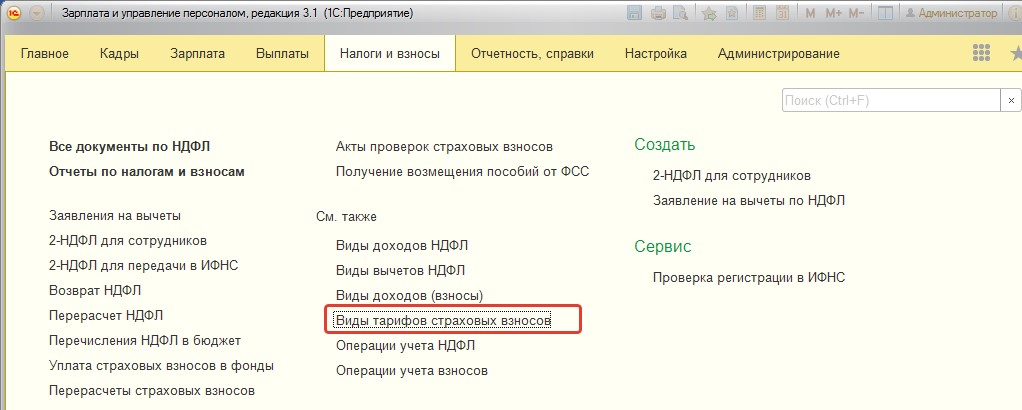The height and width of the screenshot is (410, 1022).
Task: Open the Отчетность, справки section
Action: coord(533,54)
